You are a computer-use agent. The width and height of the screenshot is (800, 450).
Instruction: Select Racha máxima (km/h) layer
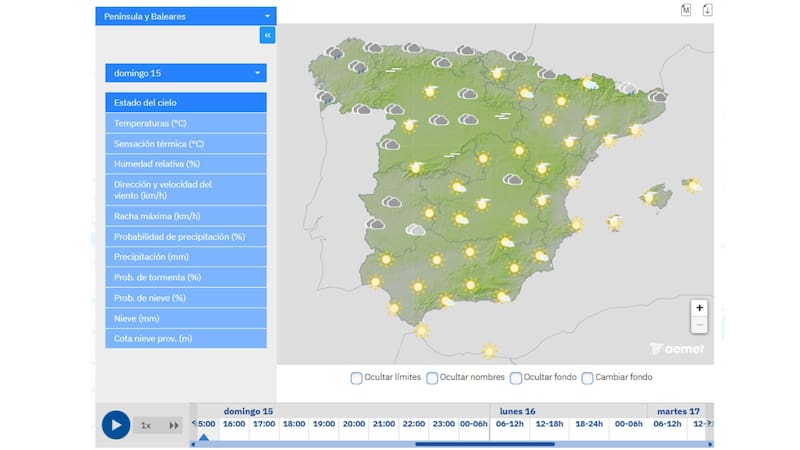point(186,216)
